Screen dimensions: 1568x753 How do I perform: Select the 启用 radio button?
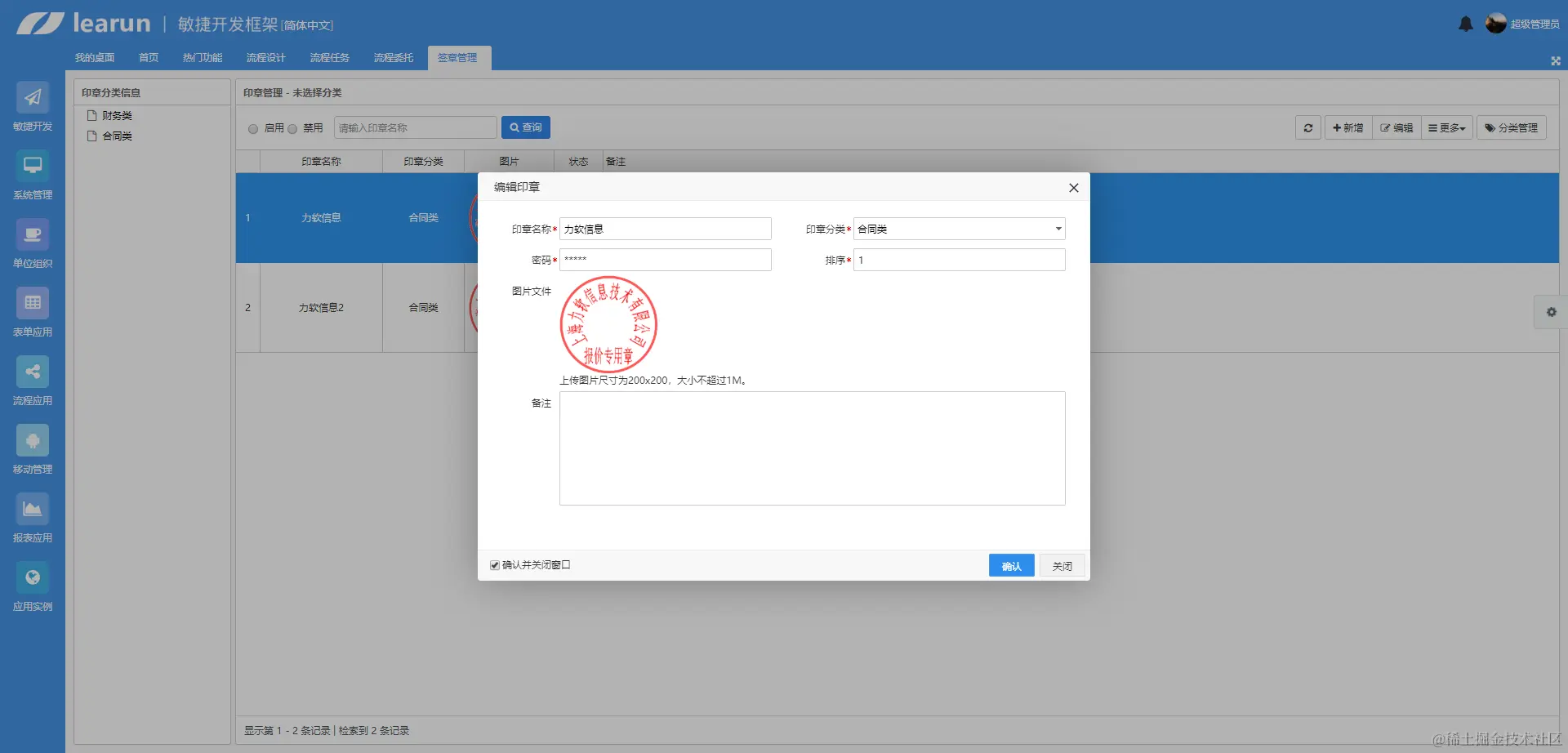(253, 128)
